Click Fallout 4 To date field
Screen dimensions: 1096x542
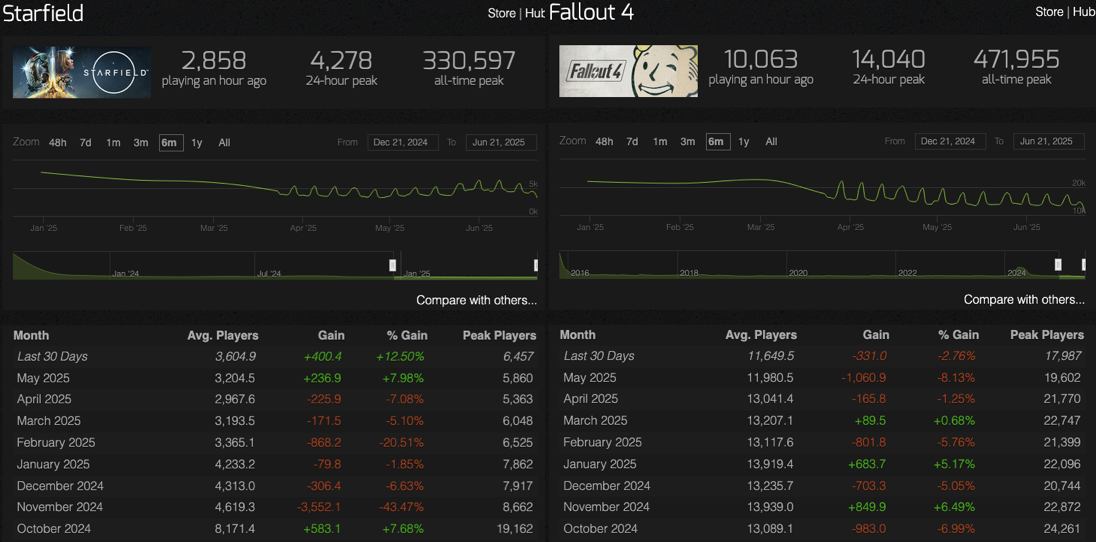point(1048,142)
